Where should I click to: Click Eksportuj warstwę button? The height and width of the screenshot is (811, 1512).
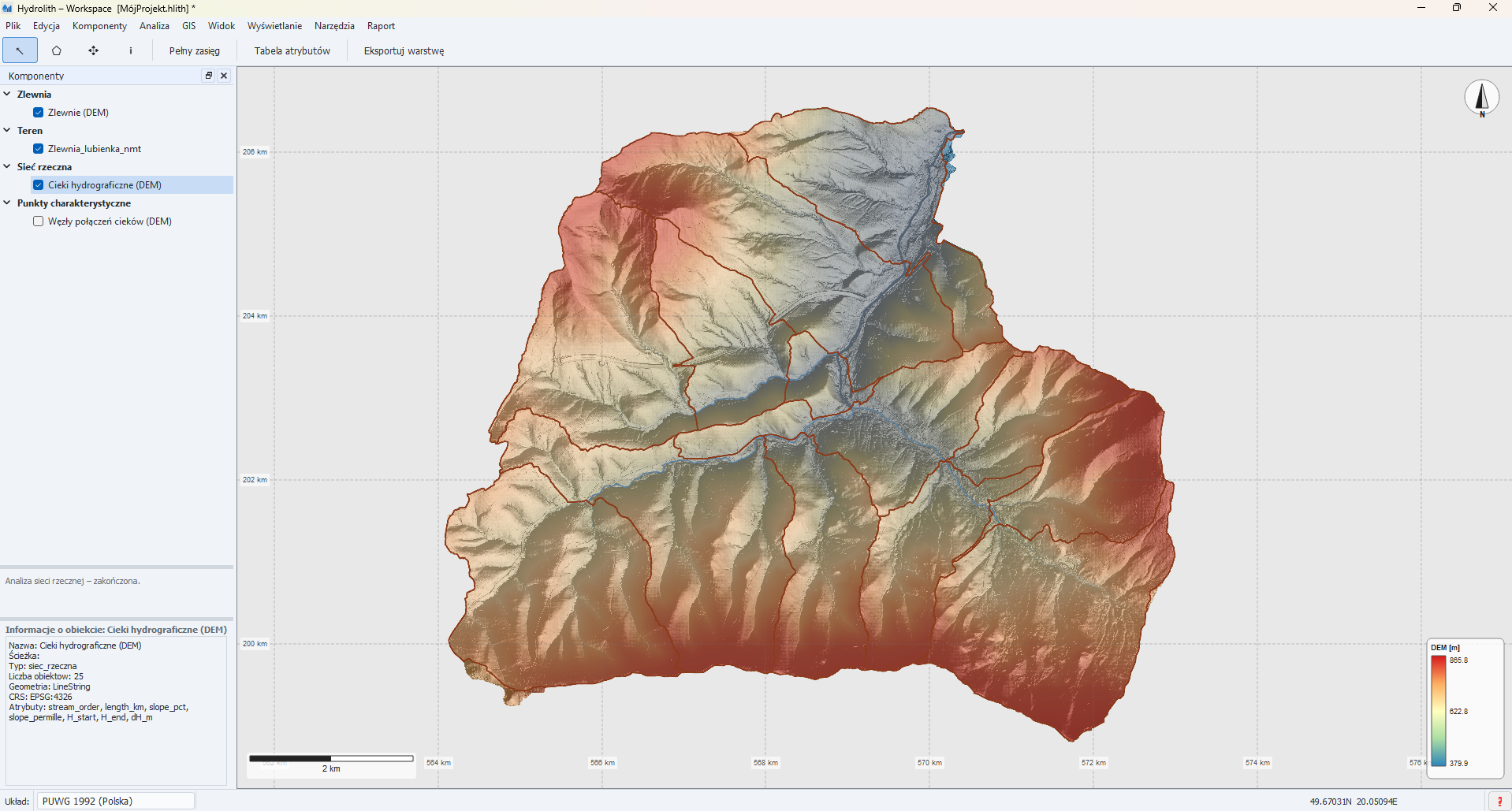[x=404, y=50]
